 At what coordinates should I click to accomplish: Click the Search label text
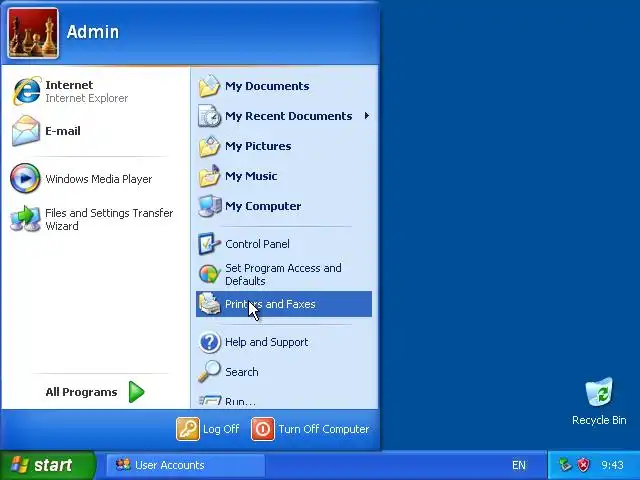pos(242,372)
